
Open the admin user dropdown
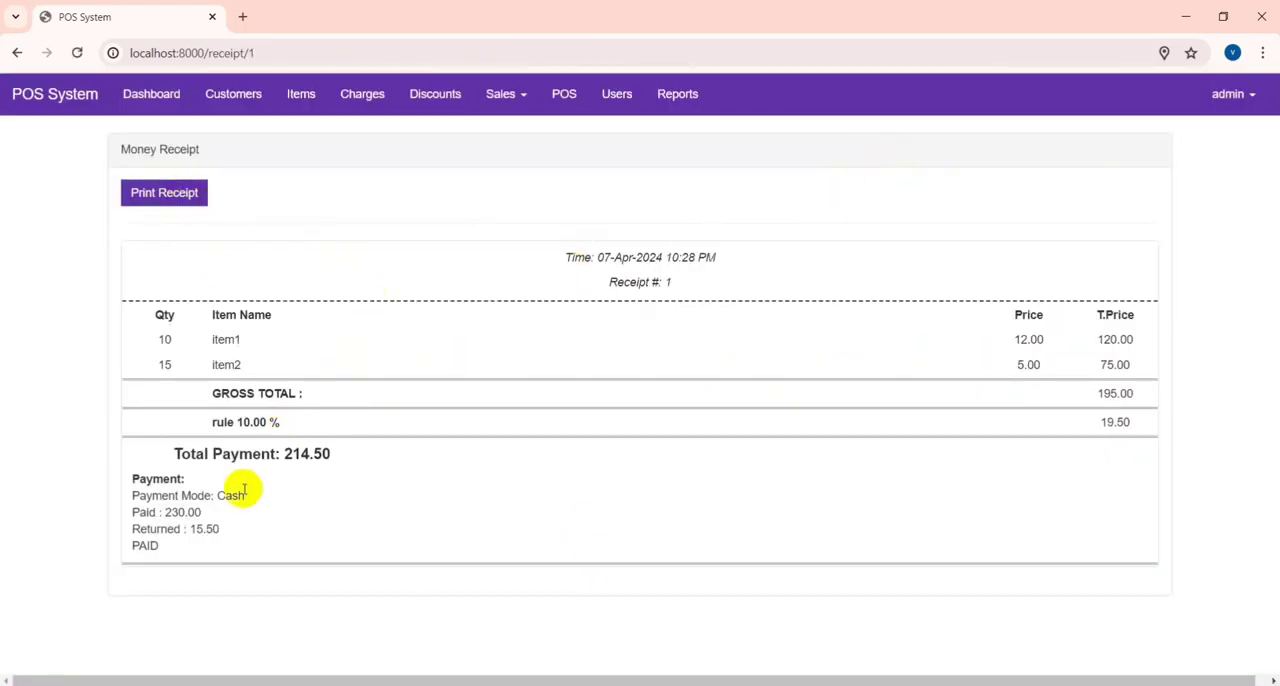tap(1233, 94)
